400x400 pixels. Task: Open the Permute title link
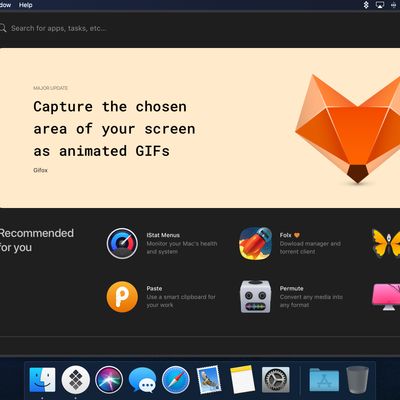(292, 288)
